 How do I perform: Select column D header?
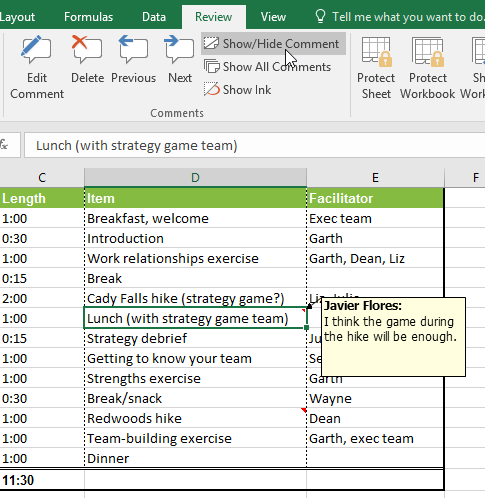coord(195,177)
